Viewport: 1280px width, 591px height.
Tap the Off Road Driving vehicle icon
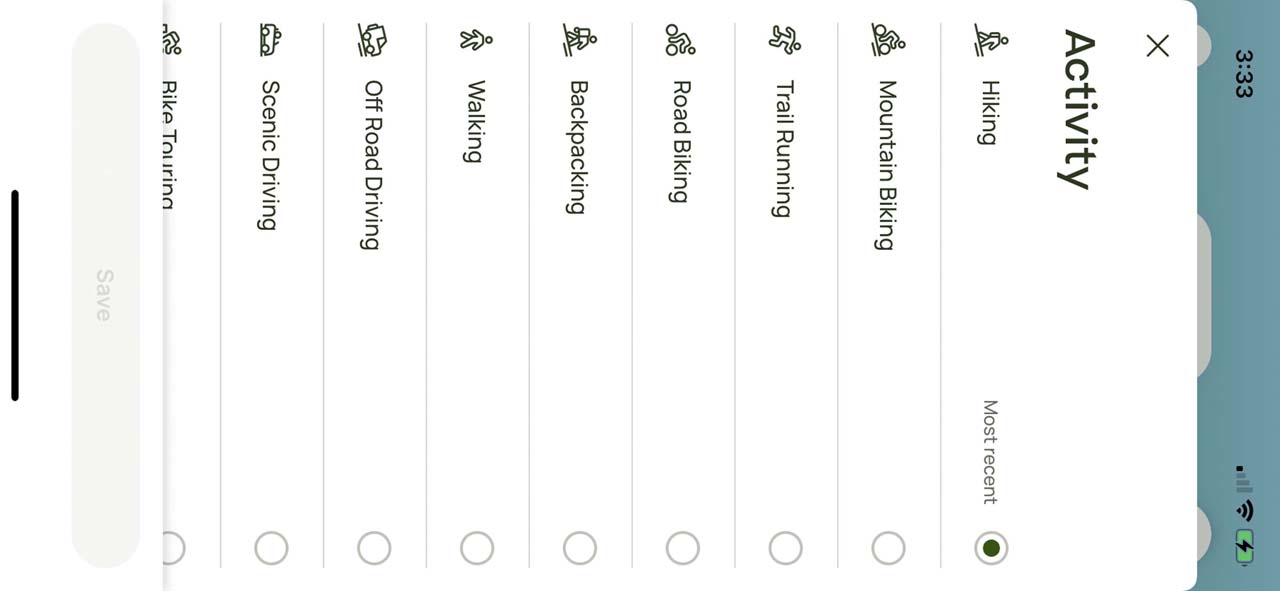(x=372, y=41)
